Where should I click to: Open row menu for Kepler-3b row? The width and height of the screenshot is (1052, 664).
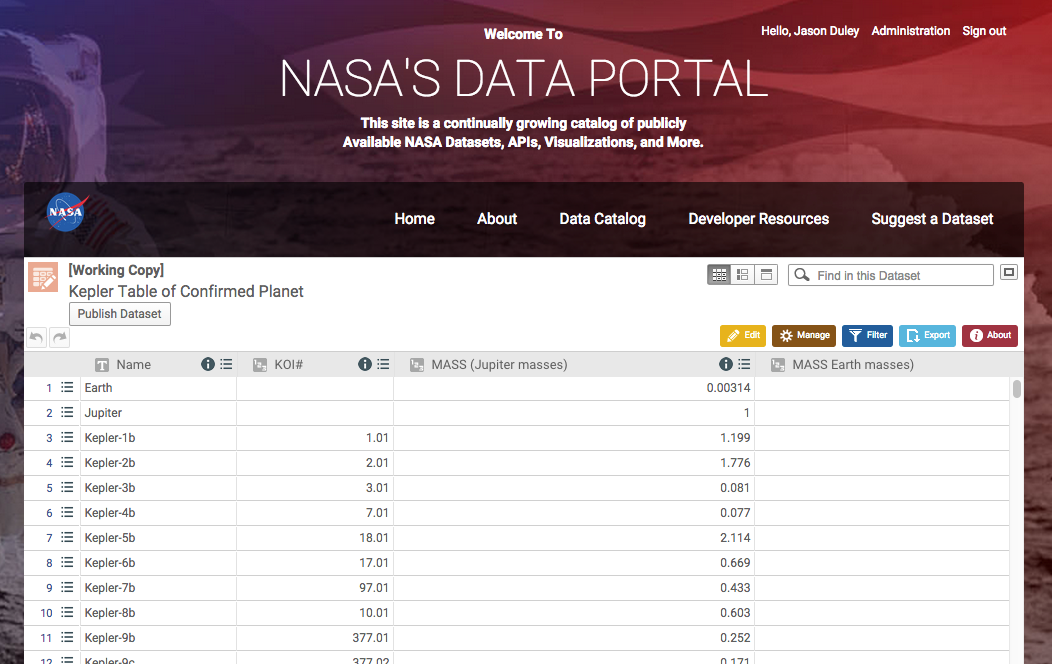(x=67, y=488)
